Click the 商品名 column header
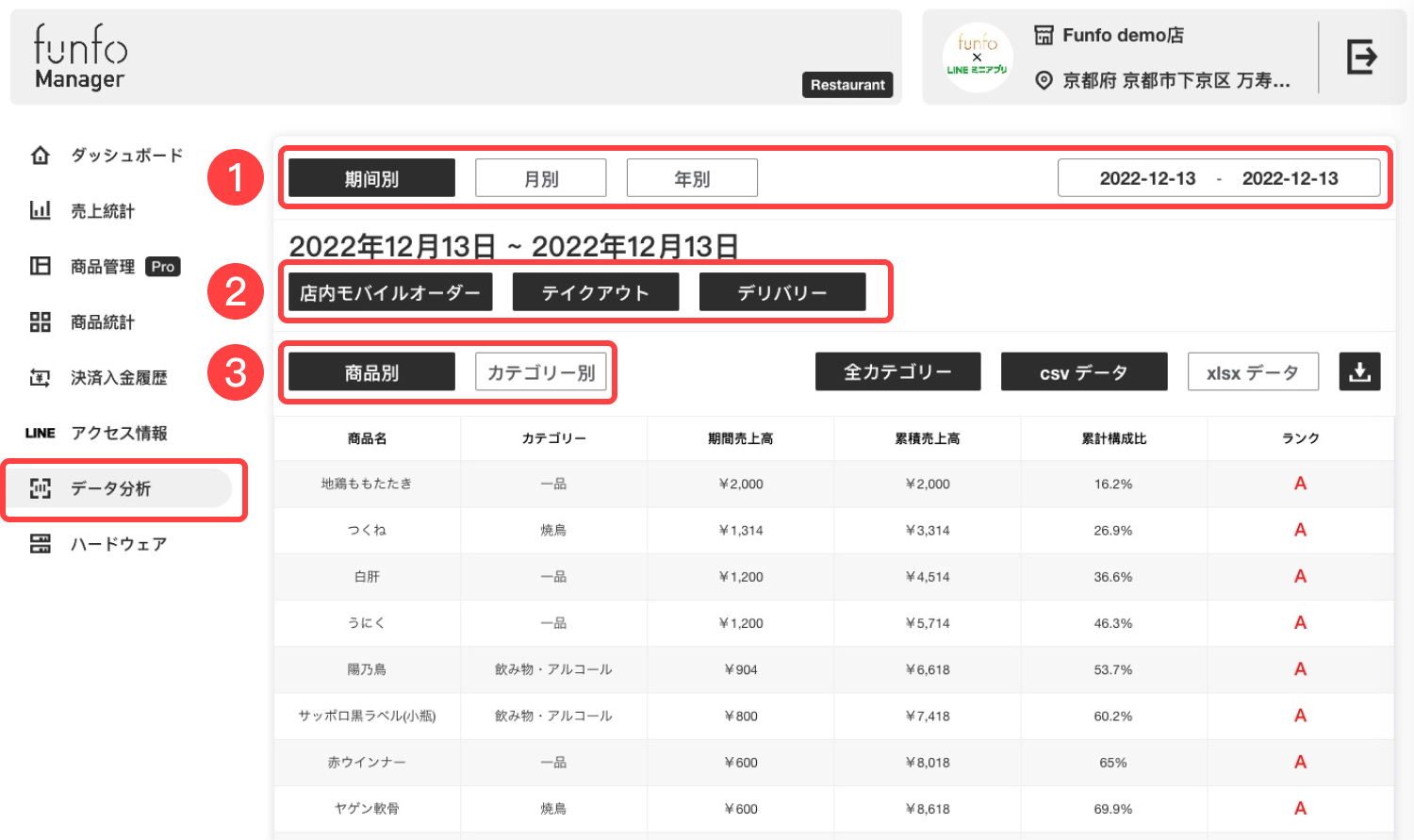This screenshot has width=1414, height=840. tap(367, 438)
